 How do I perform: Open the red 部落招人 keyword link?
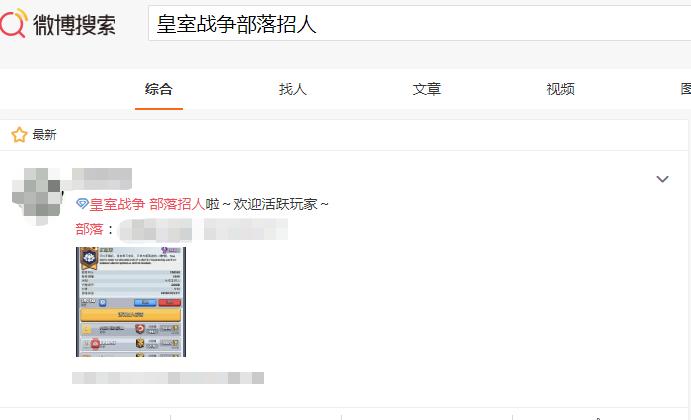point(177,204)
